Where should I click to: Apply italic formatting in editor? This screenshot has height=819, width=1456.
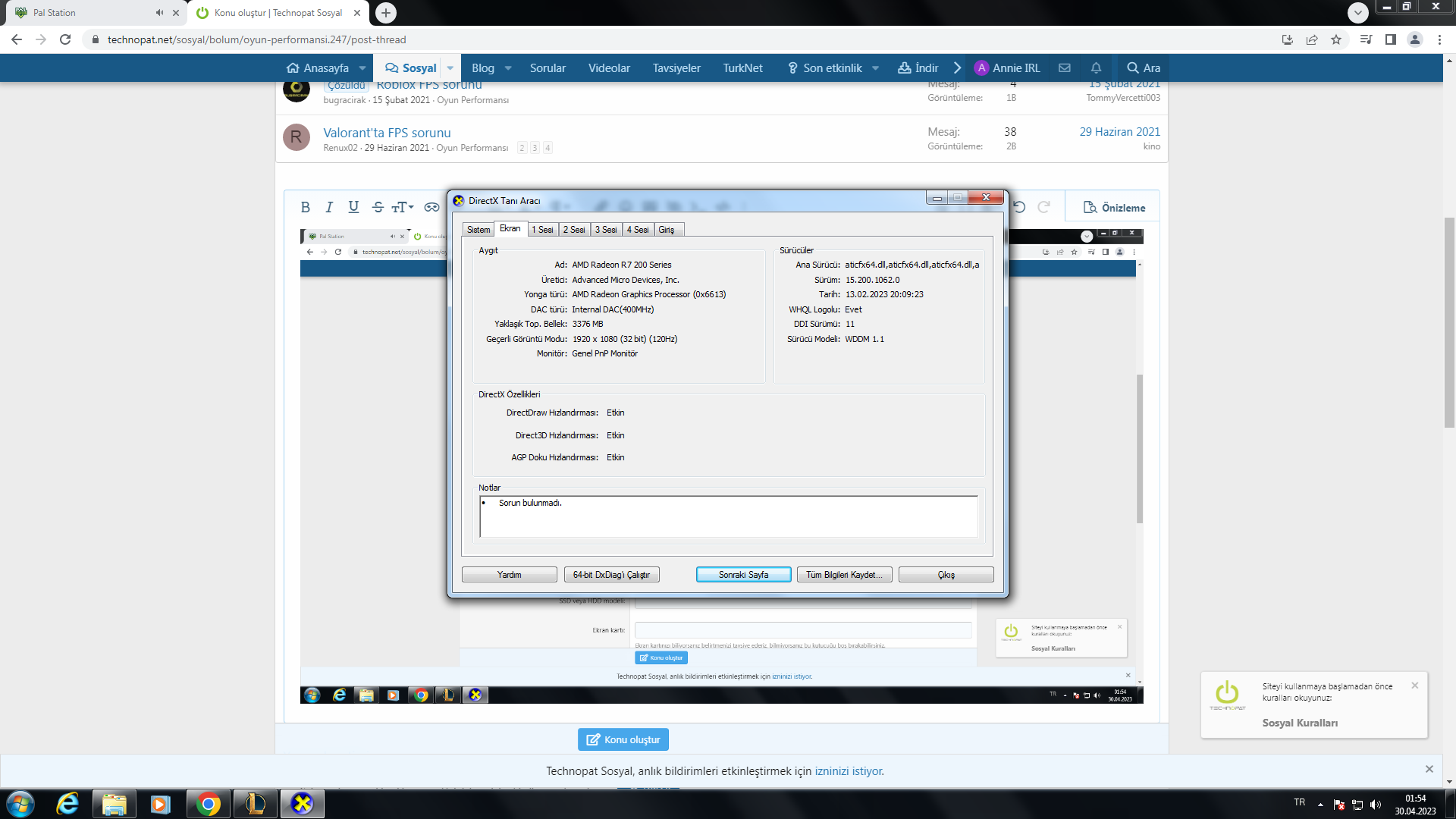(x=329, y=207)
